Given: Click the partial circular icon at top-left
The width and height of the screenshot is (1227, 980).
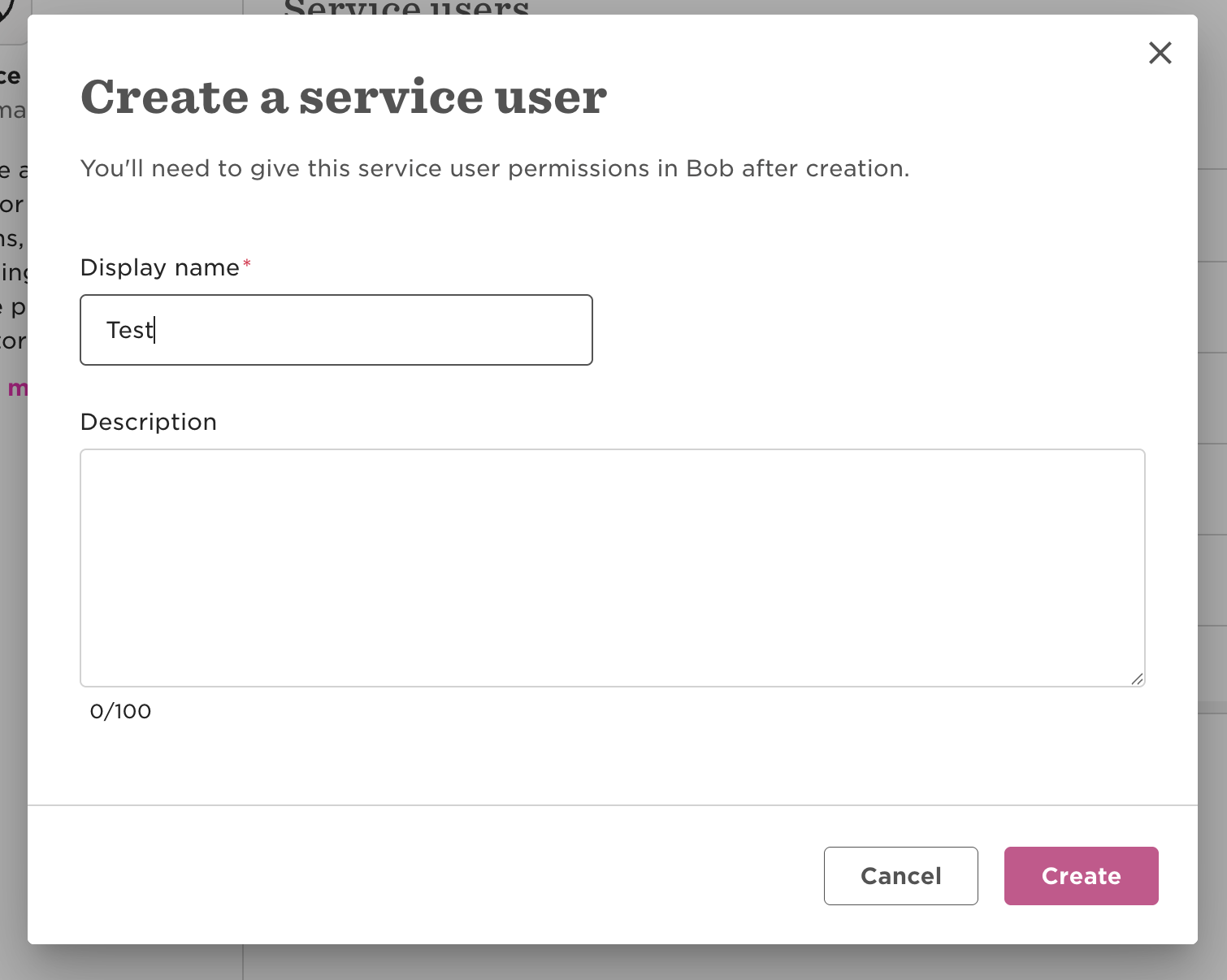Looking at the screenshot, I should pyautogui.click(x=8, y=10).
